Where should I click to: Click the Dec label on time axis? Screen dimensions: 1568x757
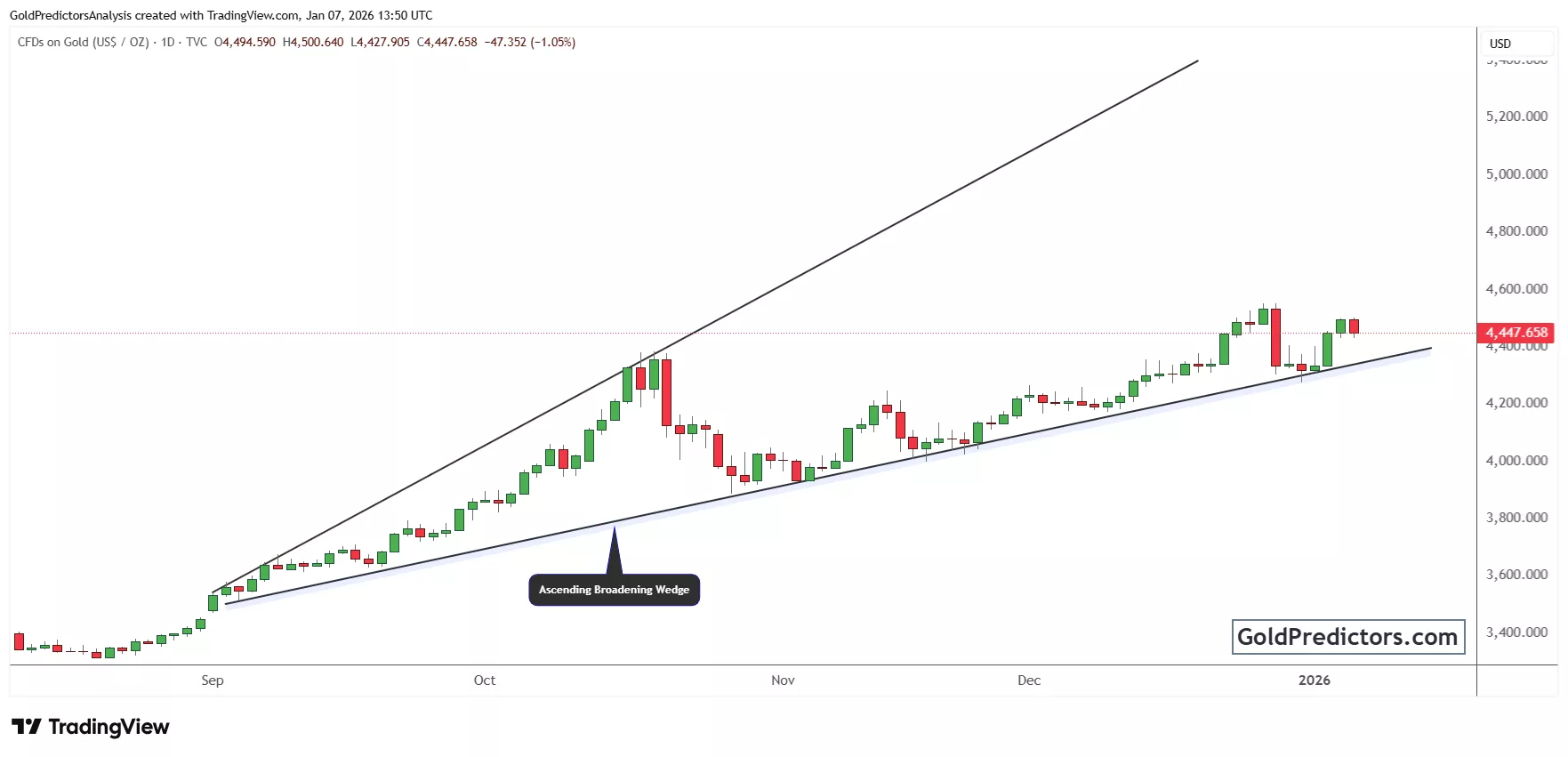(x=1029, y=680)
